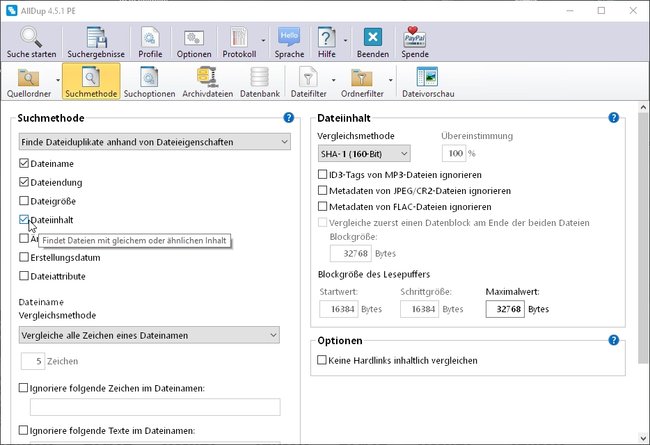The height and width of the screenshot is (445, 650).
Task: Open the Protokoll log
Action: pyautogui.click(x=239, y=42)
